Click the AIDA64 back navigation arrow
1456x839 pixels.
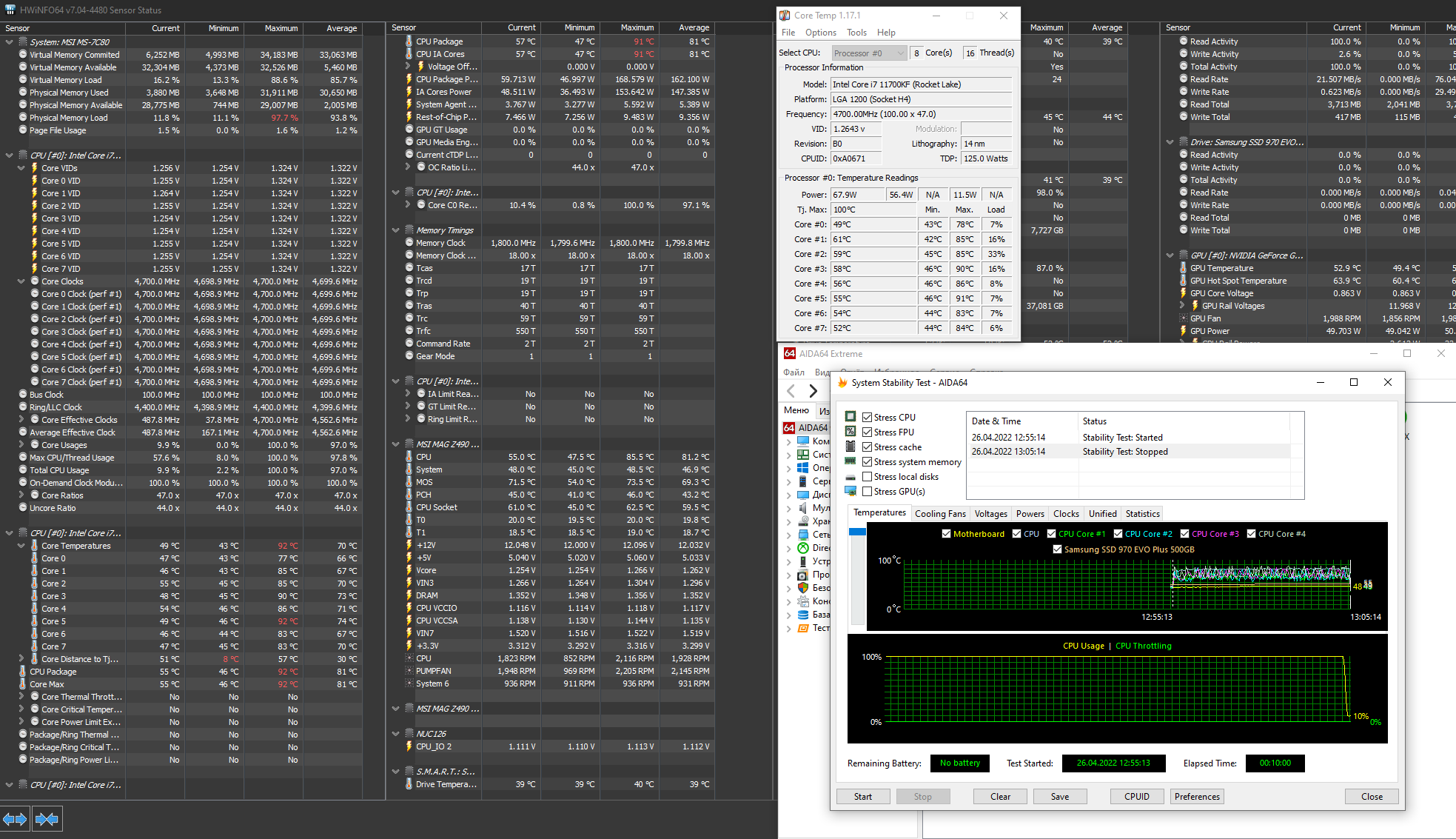[x=791, y=391]
